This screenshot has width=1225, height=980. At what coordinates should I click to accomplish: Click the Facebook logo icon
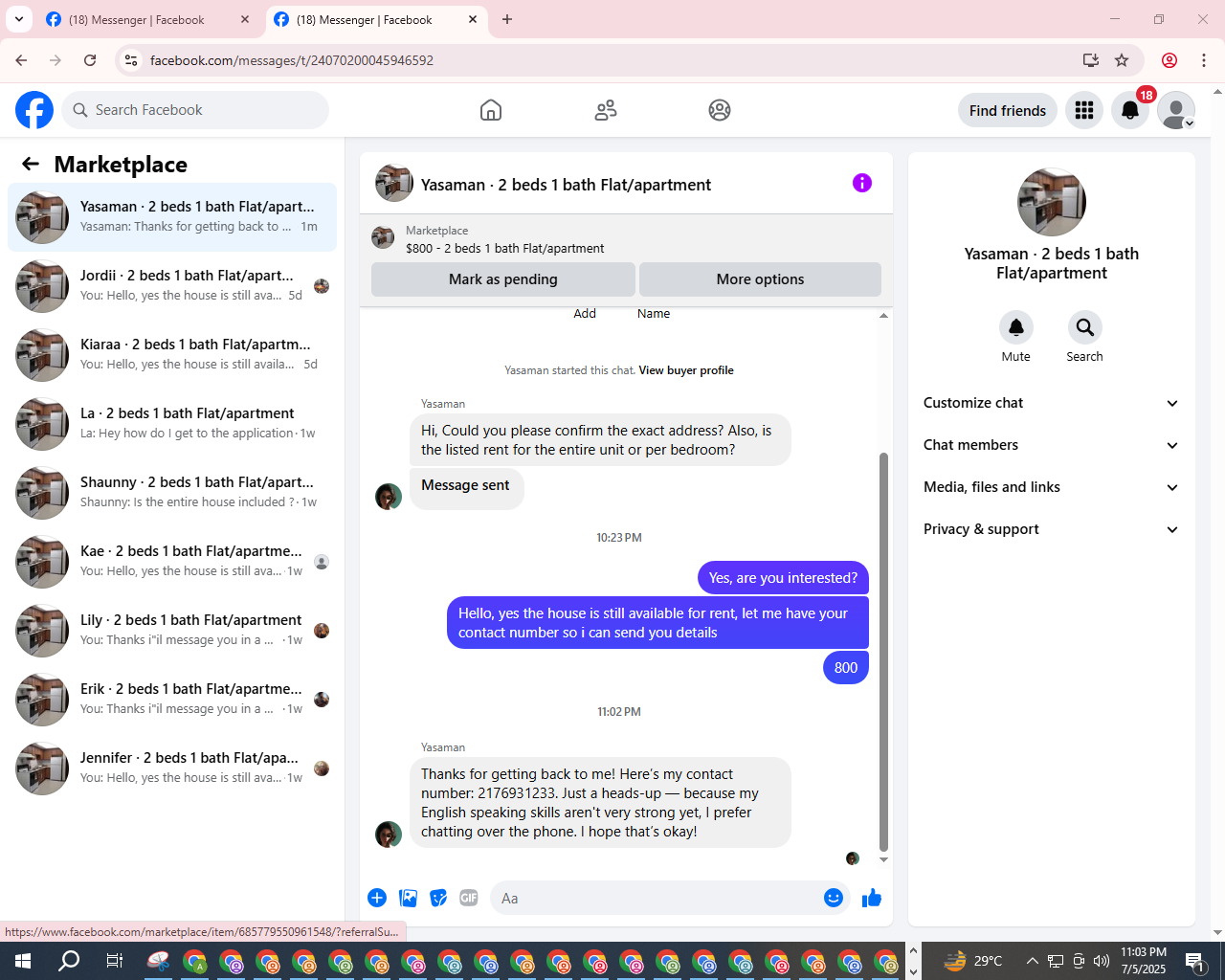pos(34,110)
